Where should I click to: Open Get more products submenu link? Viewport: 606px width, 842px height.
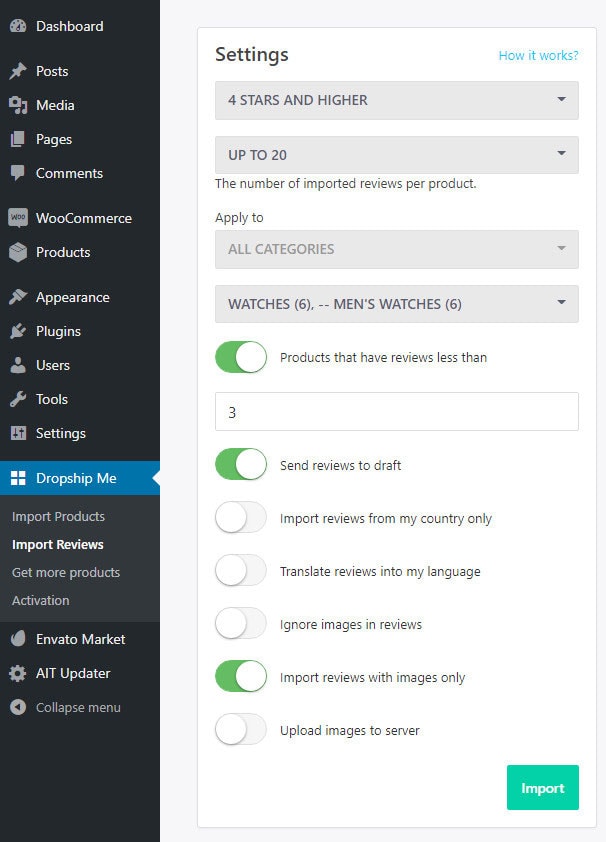tap(65, 572)
